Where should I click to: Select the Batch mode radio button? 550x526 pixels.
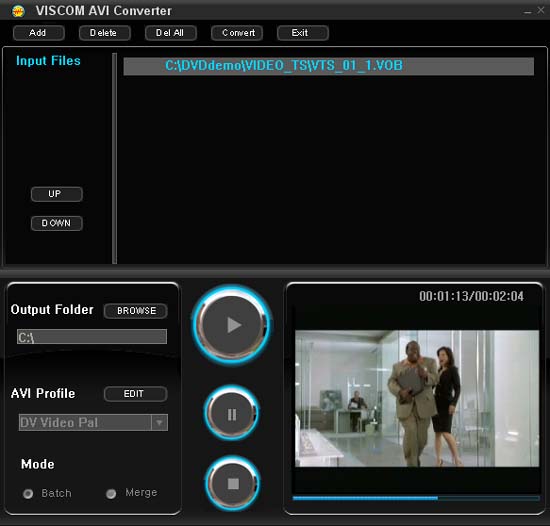(x=28, y=494)
